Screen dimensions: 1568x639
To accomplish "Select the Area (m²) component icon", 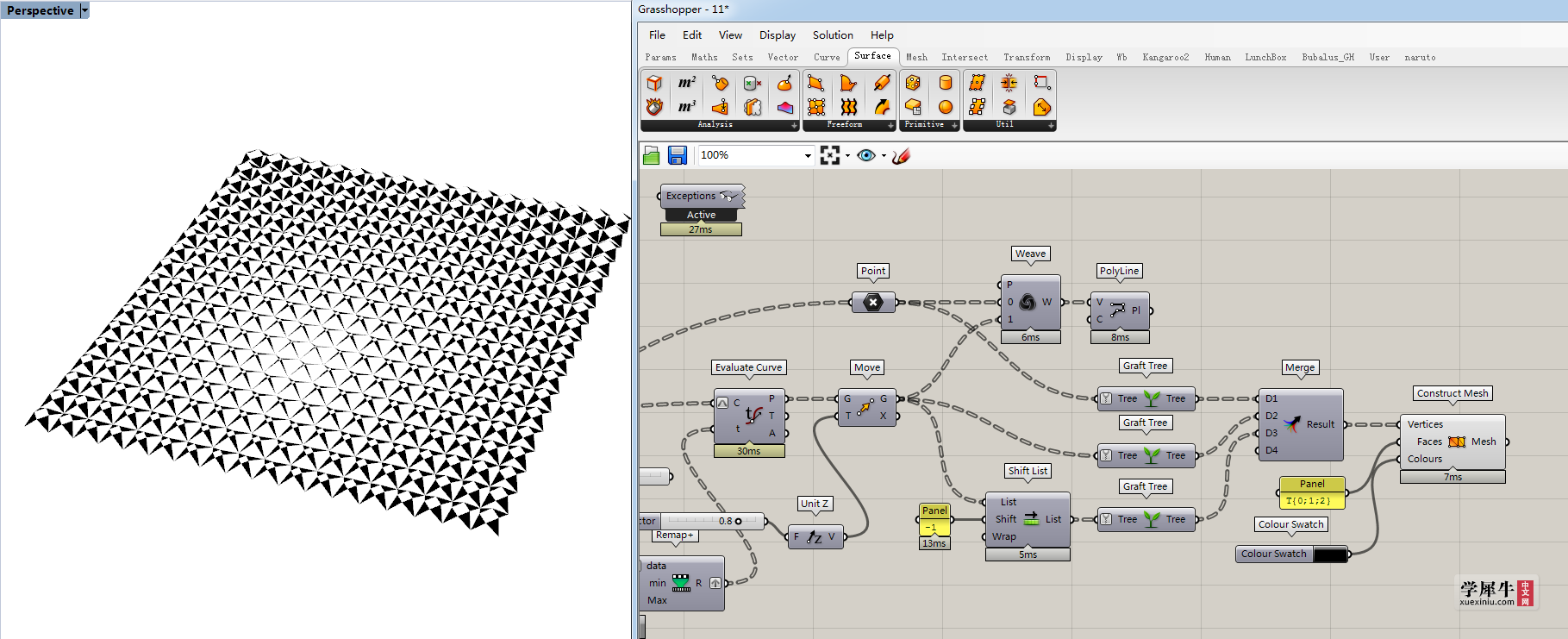I will [687, 83].
